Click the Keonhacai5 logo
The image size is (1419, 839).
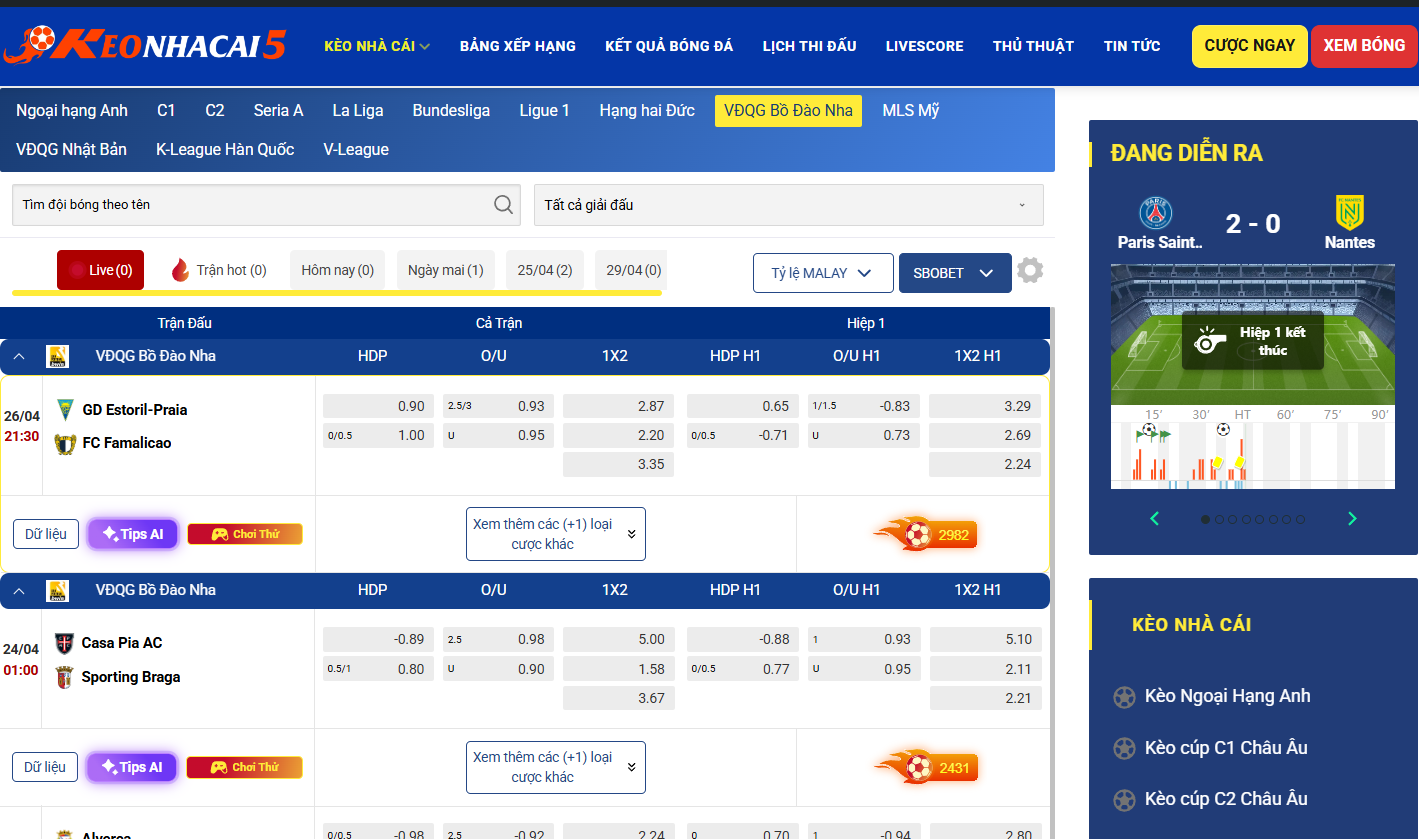145,45
